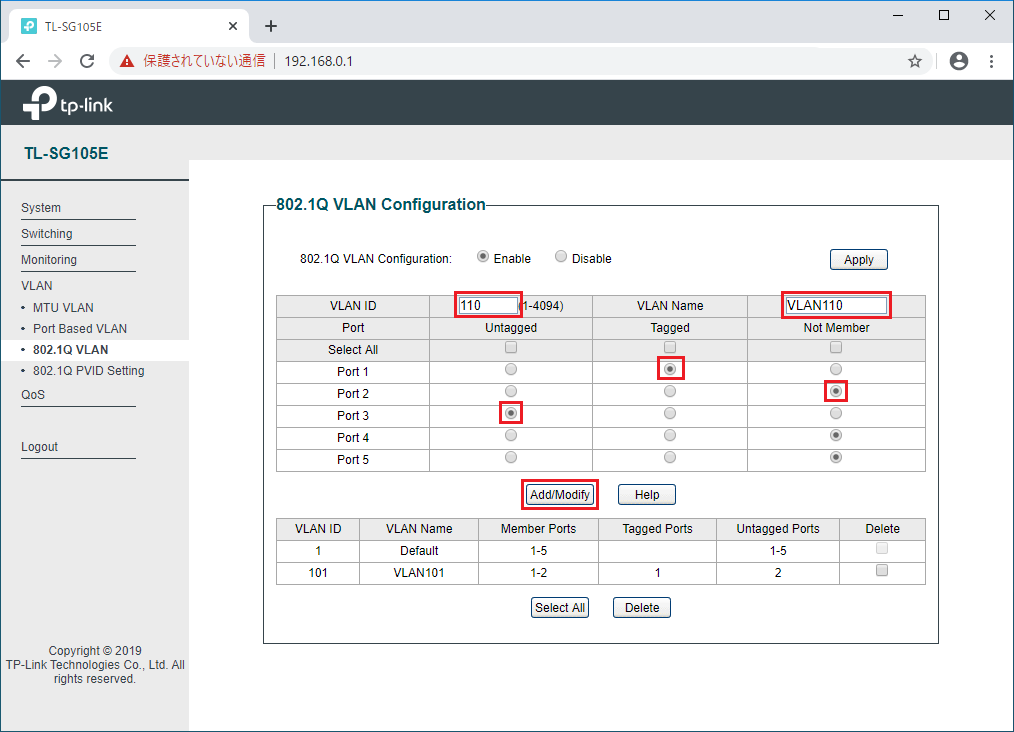
Task: Select Enable for 802.1Q VLAN Configuration
Action: click(482, 257)
